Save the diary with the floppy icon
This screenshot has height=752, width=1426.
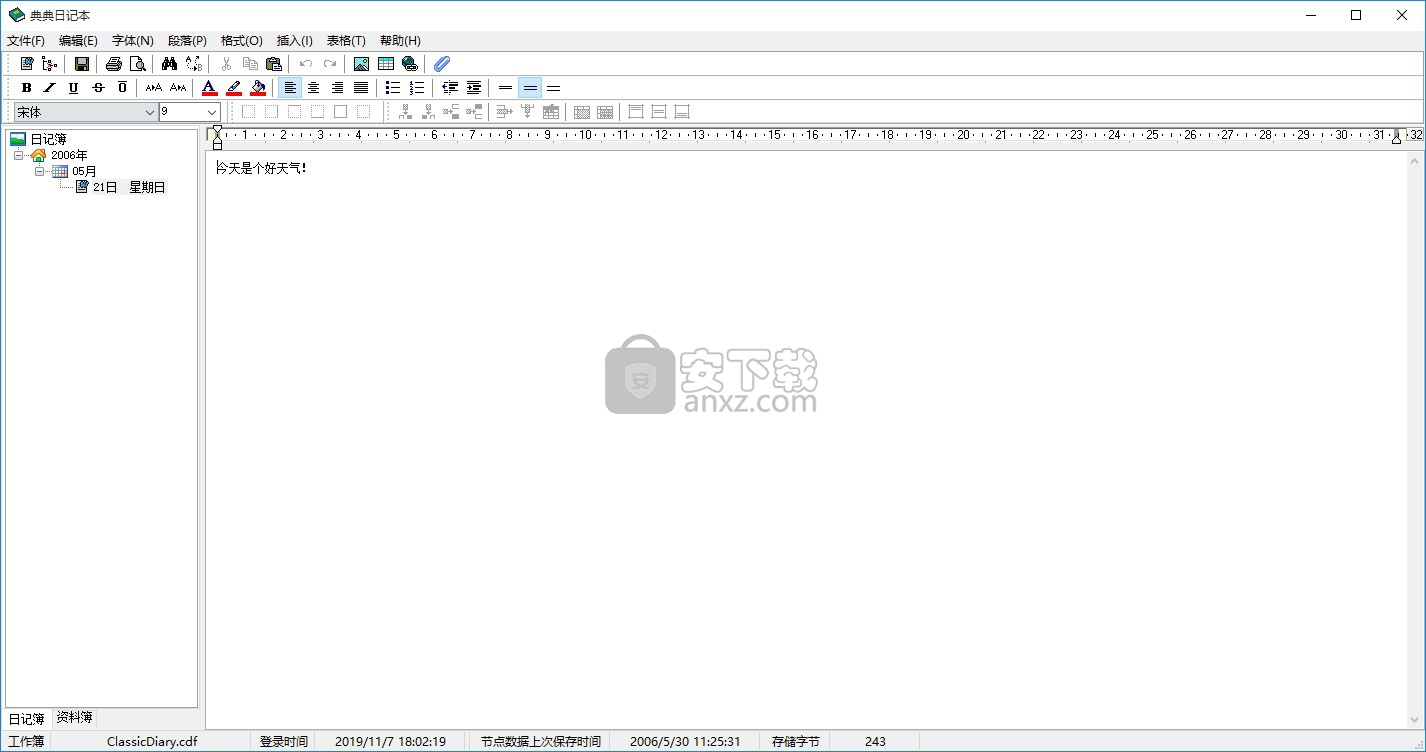click(82, 64)
